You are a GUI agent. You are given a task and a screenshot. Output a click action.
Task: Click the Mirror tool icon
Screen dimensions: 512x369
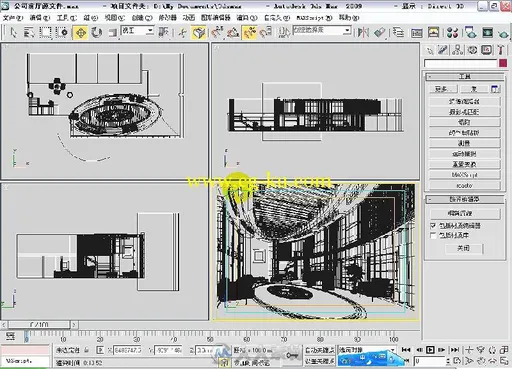point(363,32)
